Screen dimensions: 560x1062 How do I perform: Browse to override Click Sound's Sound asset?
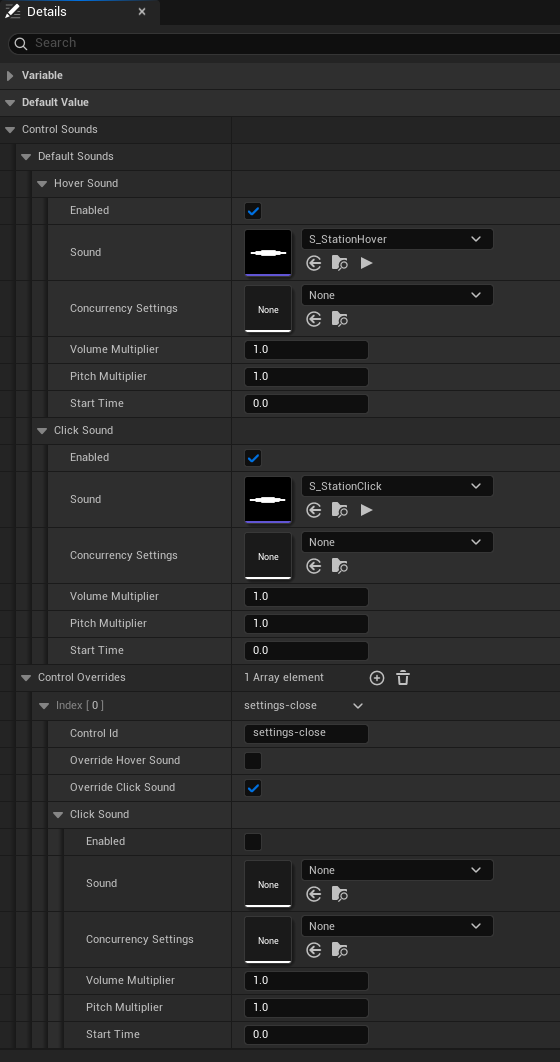[x=339, y=894]
